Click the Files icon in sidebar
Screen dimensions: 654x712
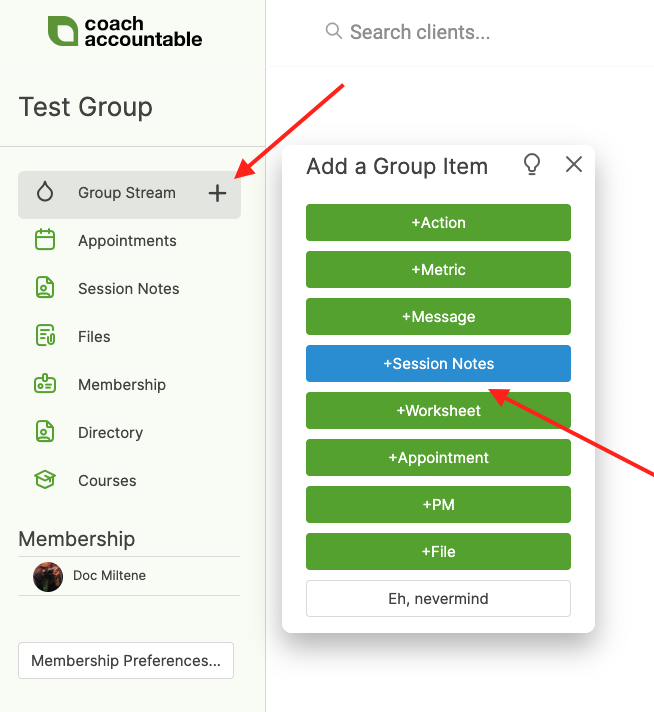click(45, 336)
